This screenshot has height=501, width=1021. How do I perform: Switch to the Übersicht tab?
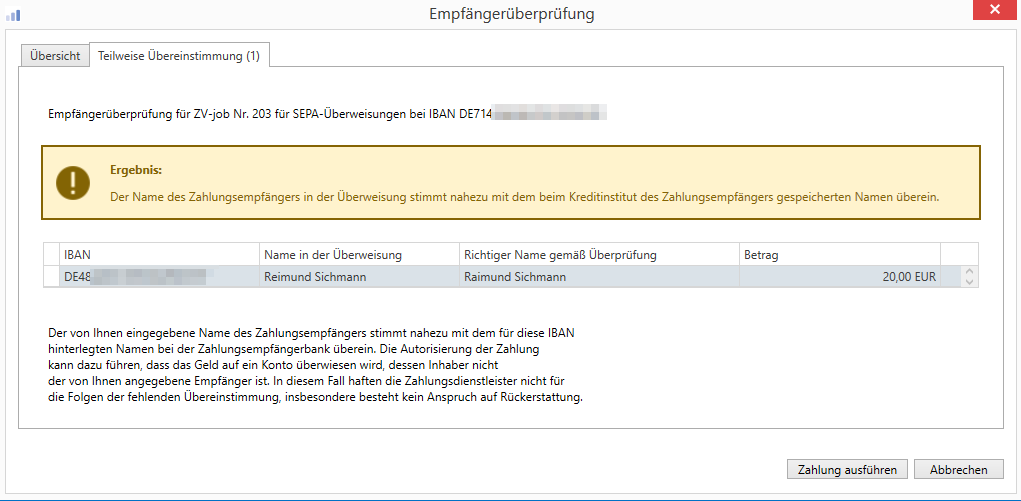coord(55,56)
